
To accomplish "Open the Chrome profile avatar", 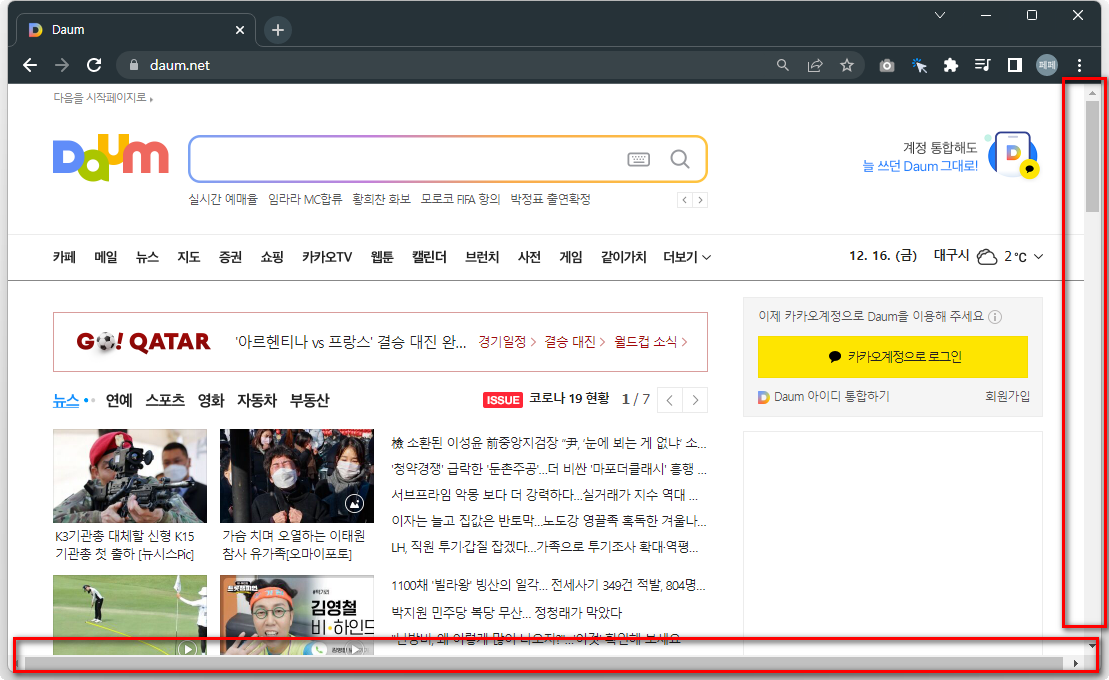I will point(1047,65).
